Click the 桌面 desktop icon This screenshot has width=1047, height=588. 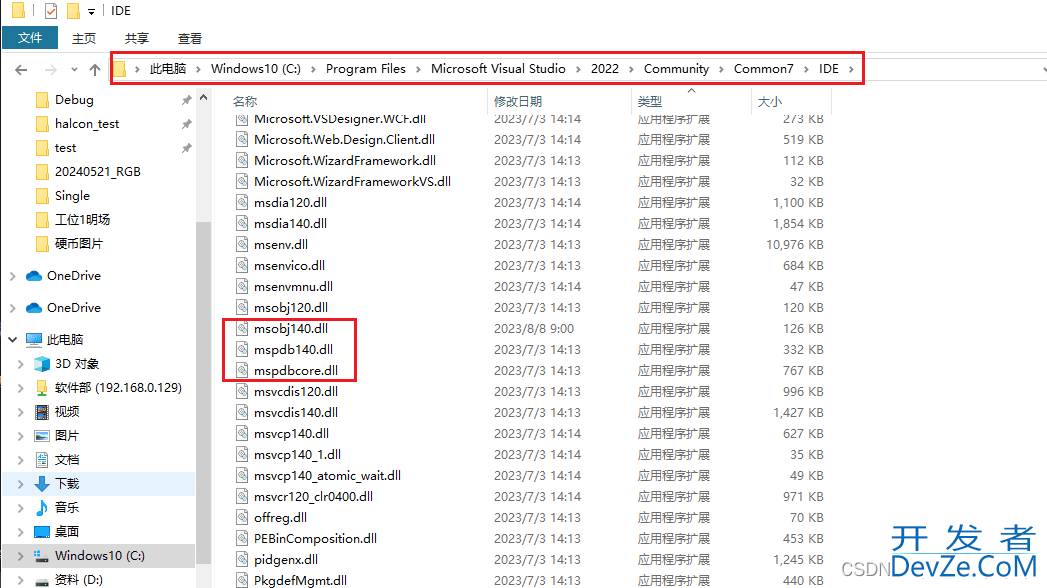pyautogui.click(x=41, y=532)
